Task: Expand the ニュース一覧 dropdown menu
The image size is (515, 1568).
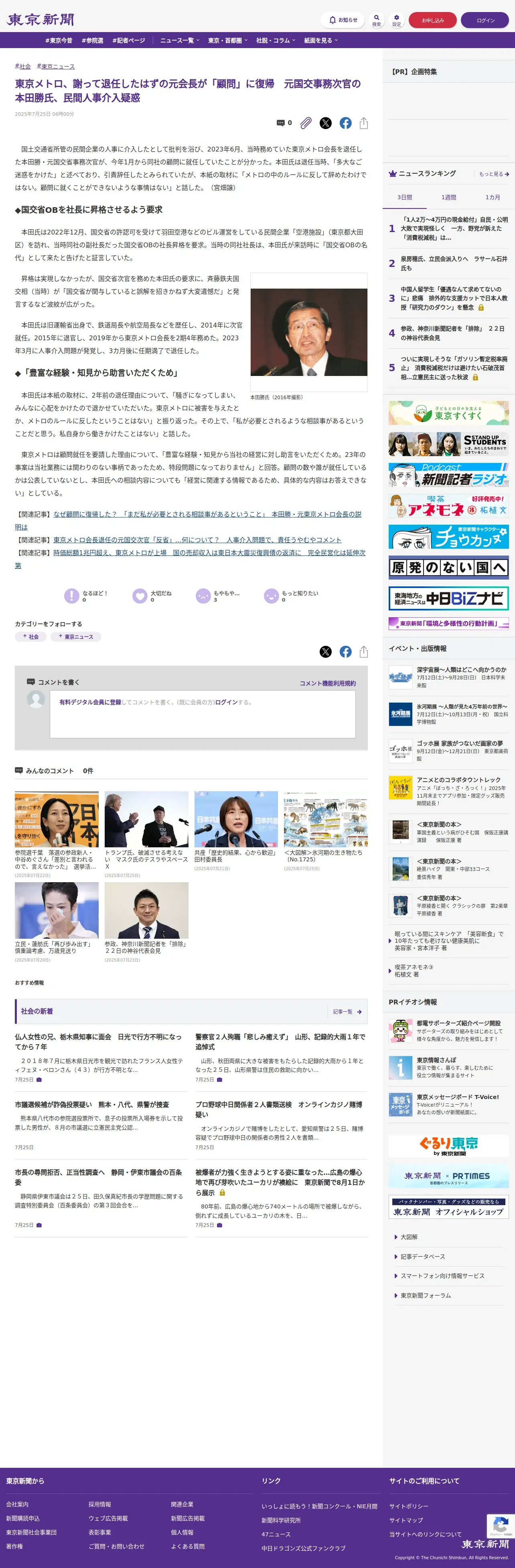Action: (180, 40)
